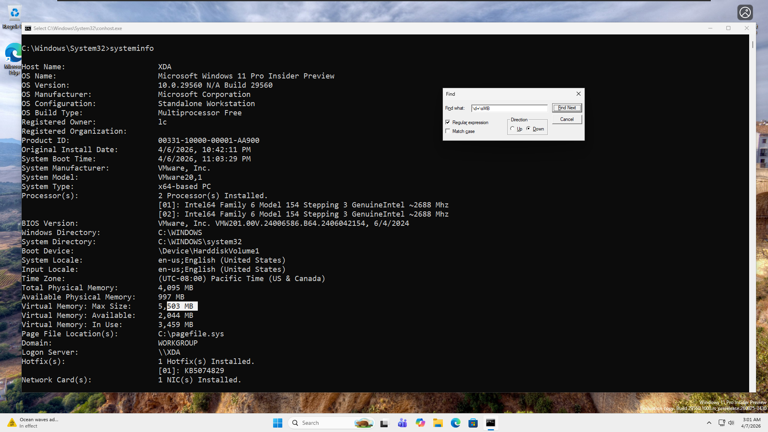Screen dimensions: 768x432
Task: Click the Windows Start button
Action: click(x=278, y=423)
